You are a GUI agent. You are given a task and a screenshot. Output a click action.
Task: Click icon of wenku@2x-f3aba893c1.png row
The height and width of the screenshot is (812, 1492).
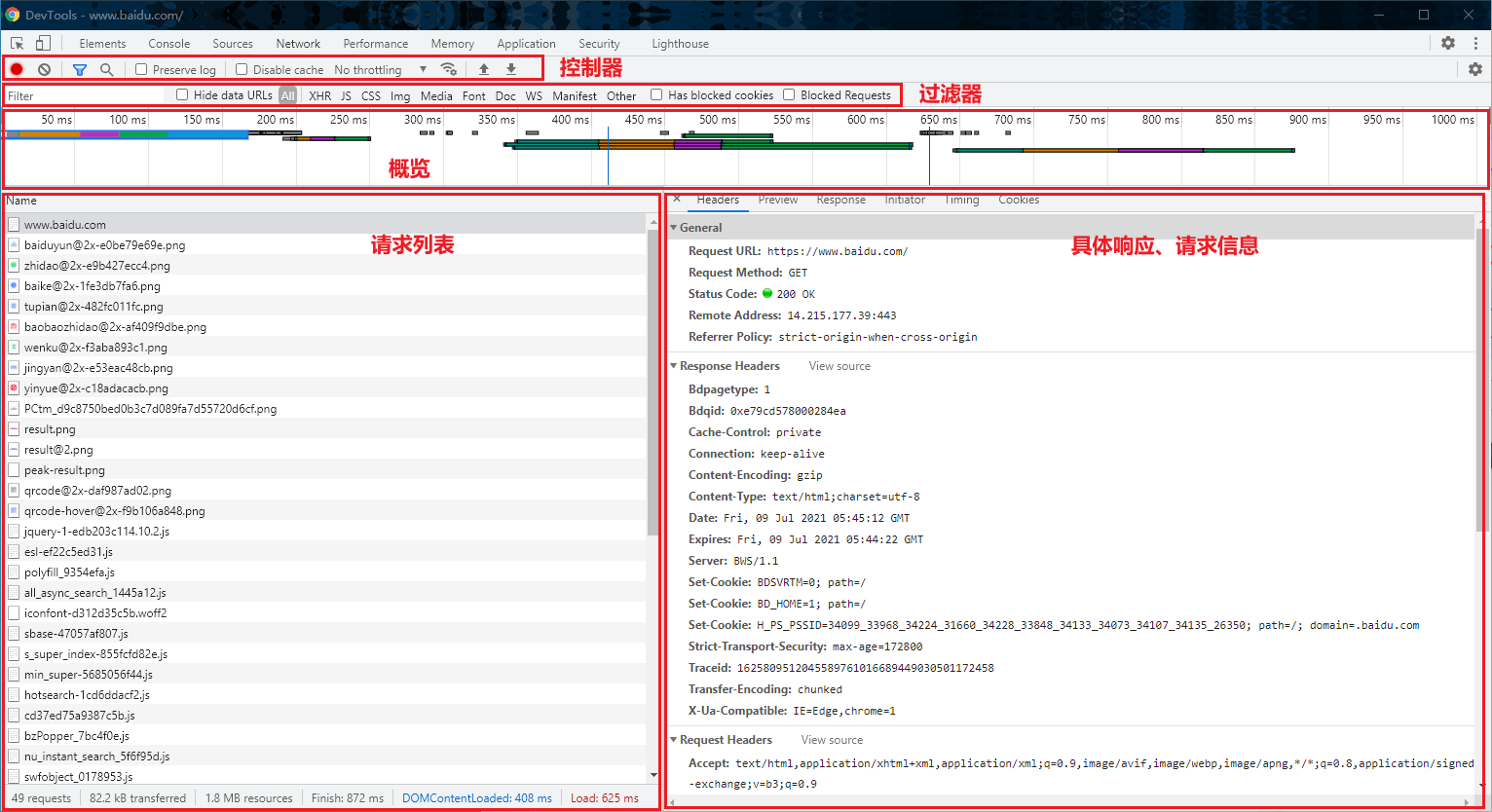(14, 348)
